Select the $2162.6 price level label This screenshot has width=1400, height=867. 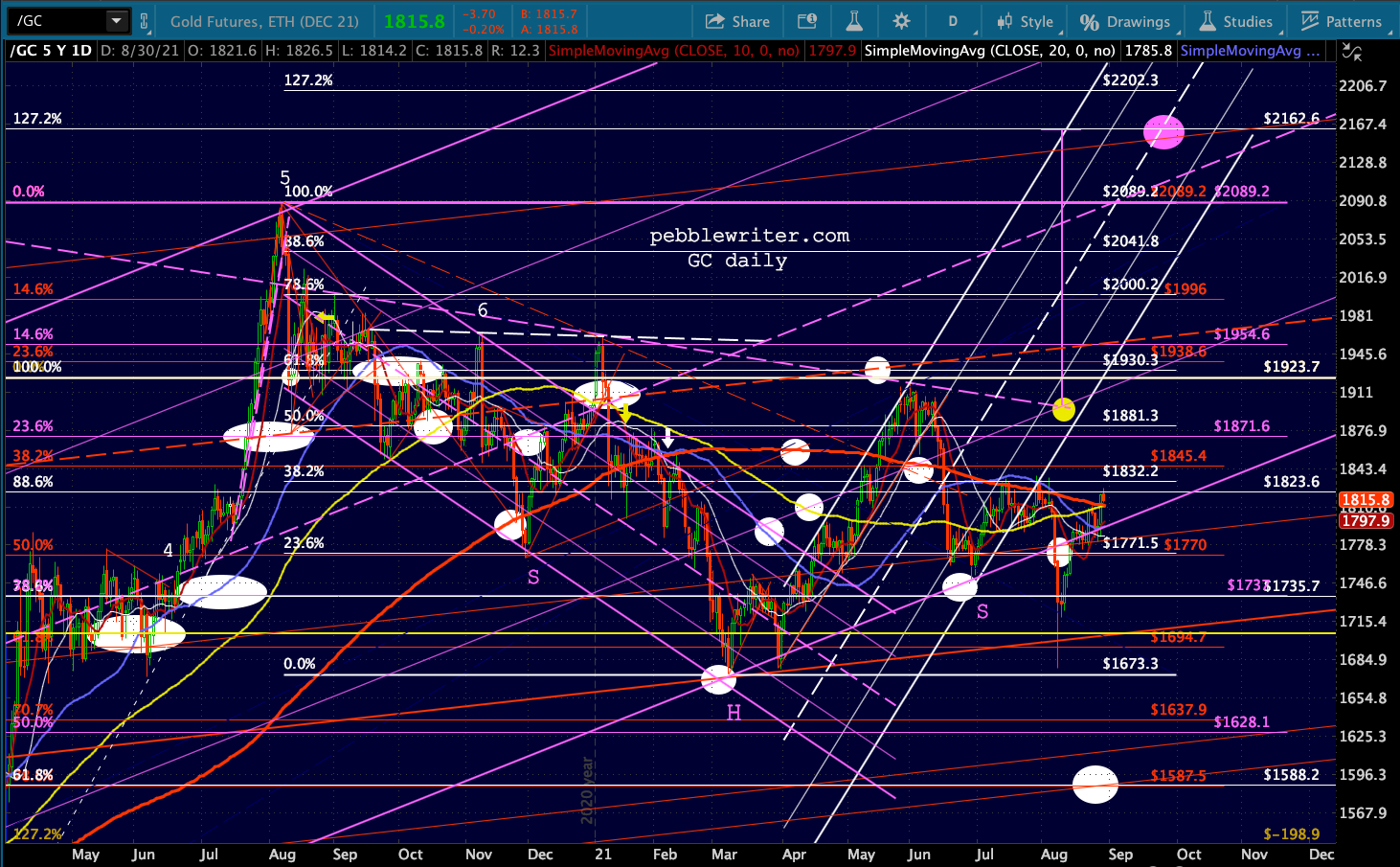pyautogui.click(x=1291, y=119)
